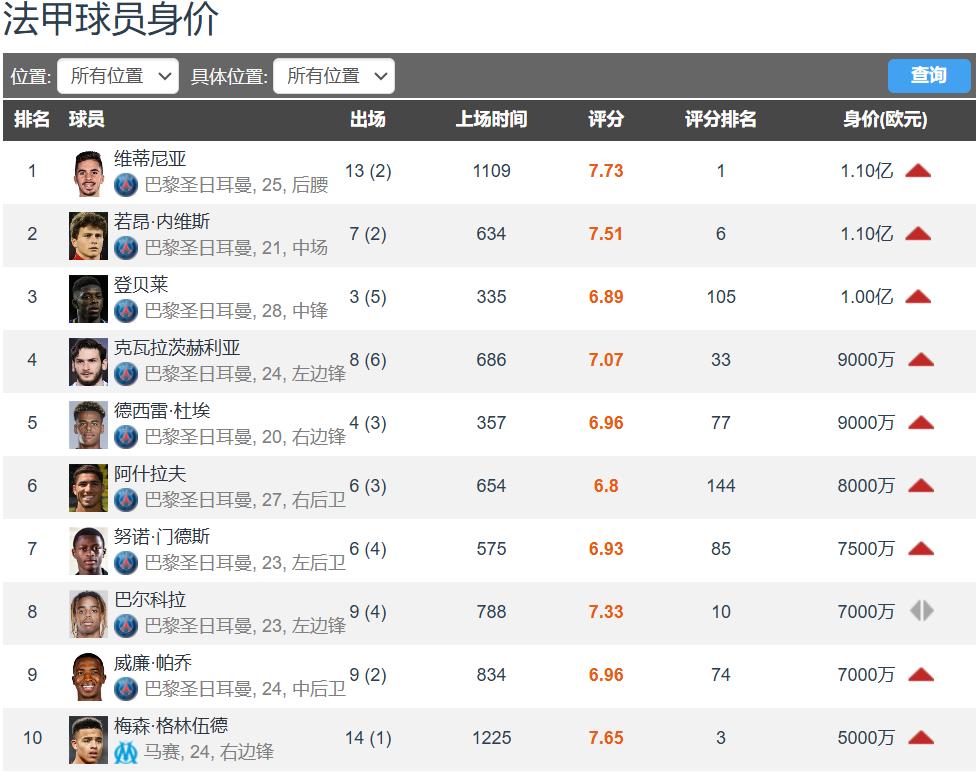This screenshot has height=772, width=976.
Task: Select 登贝莱's player avatar
Action: [x=88, y=299]
